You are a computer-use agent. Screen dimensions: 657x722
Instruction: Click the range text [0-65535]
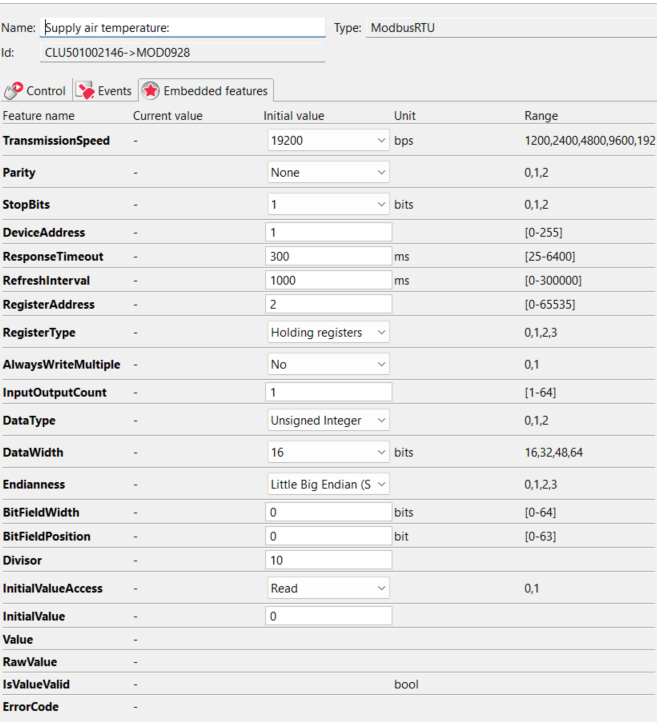pos(550,304)
